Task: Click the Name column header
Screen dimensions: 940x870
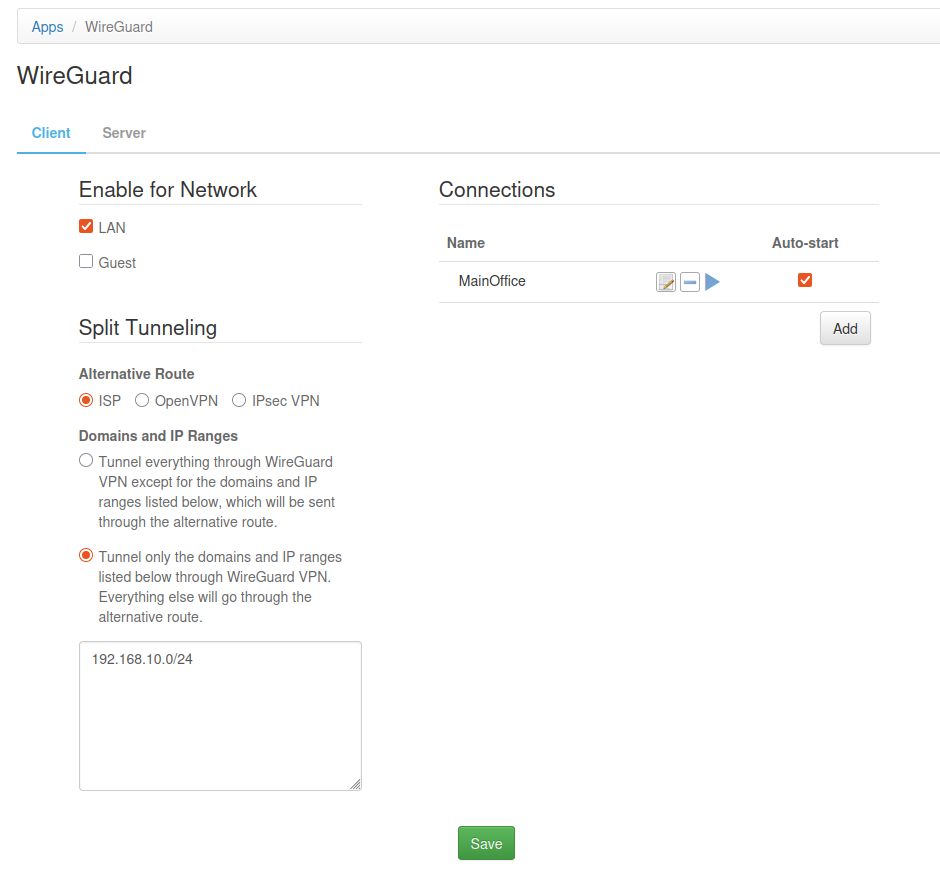Action: pyautogui.click(x=466, y=243)
